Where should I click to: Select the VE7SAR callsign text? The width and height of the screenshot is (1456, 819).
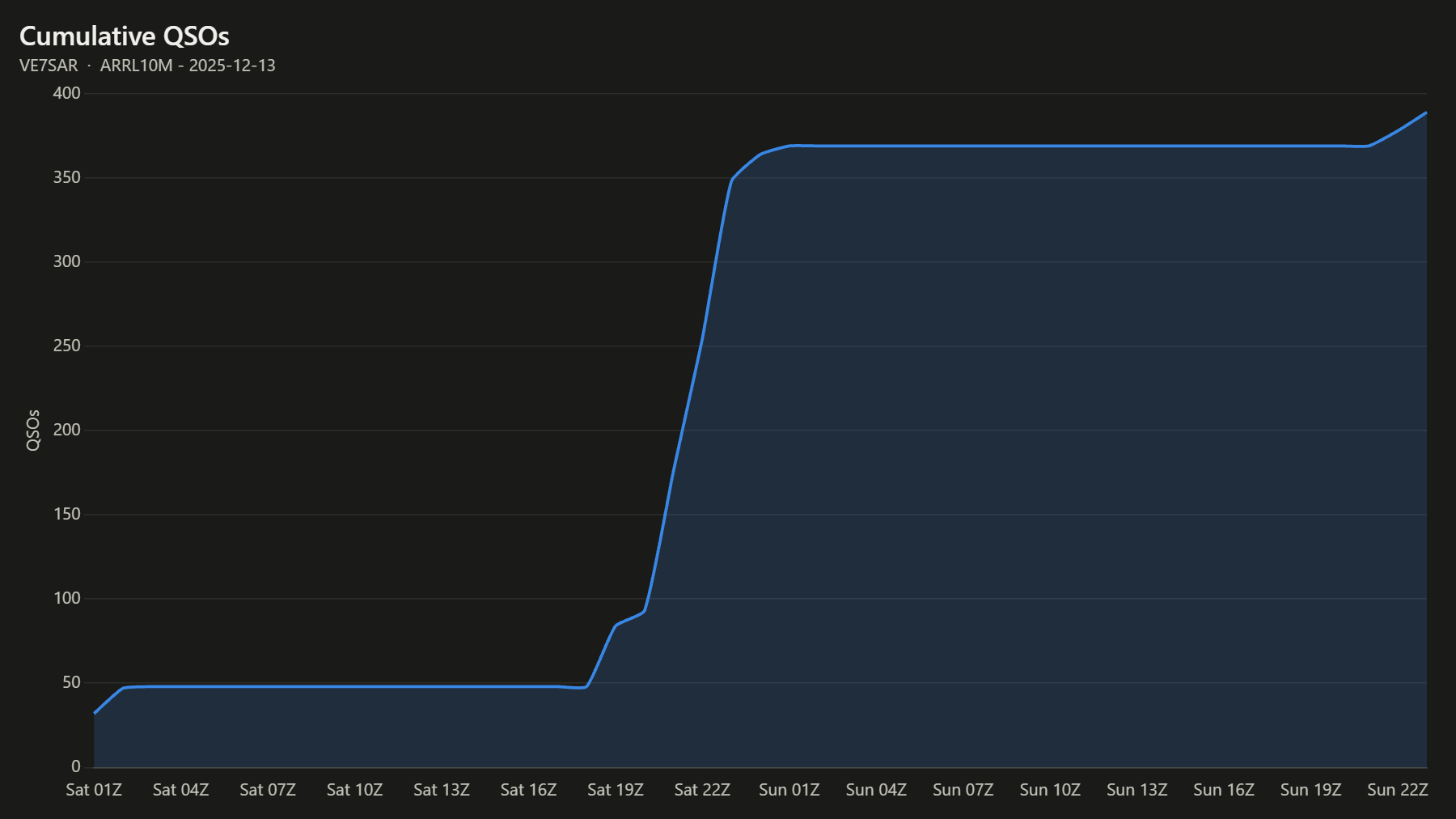49,66
